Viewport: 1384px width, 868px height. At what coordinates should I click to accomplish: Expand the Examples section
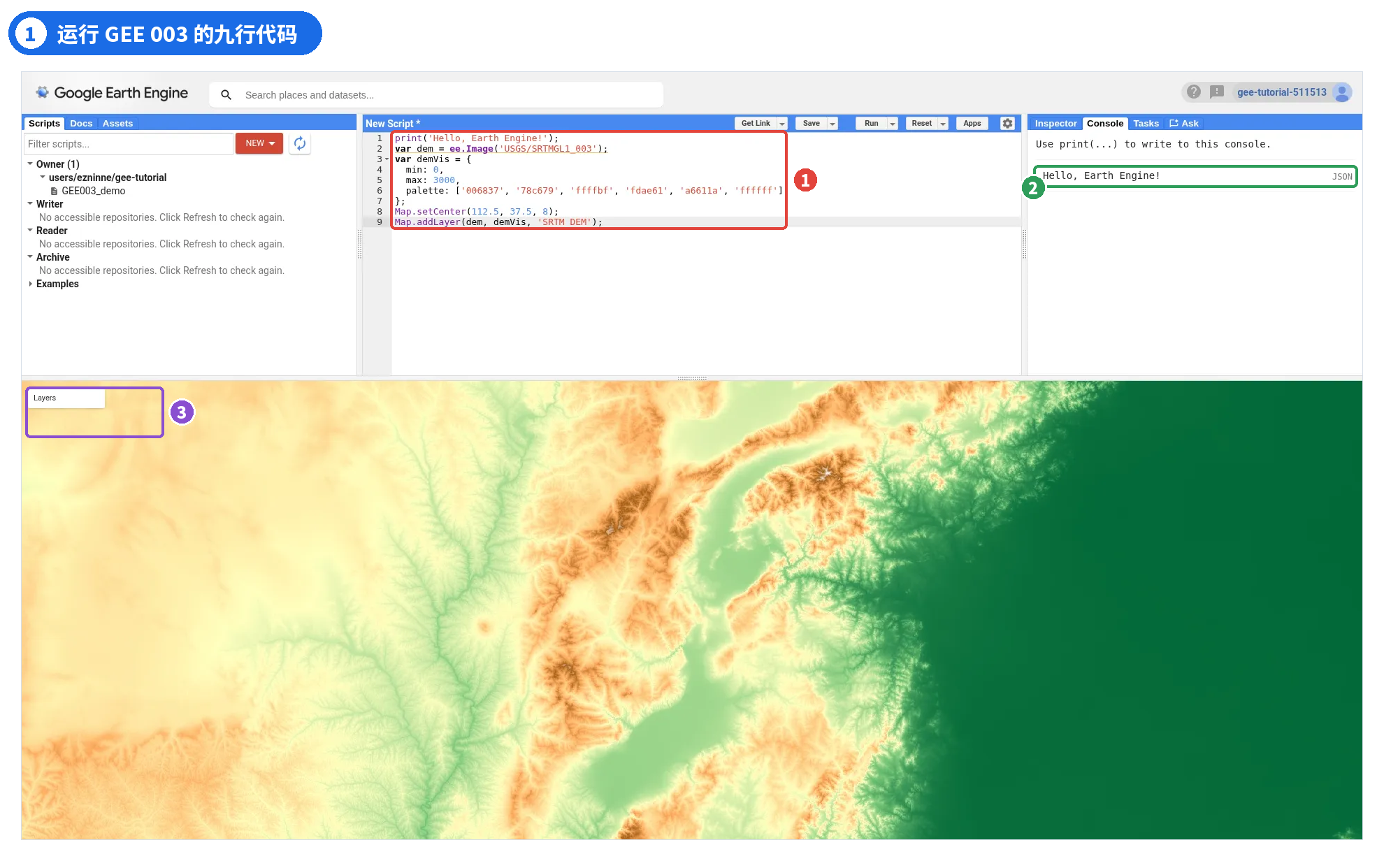pos(30,284)
